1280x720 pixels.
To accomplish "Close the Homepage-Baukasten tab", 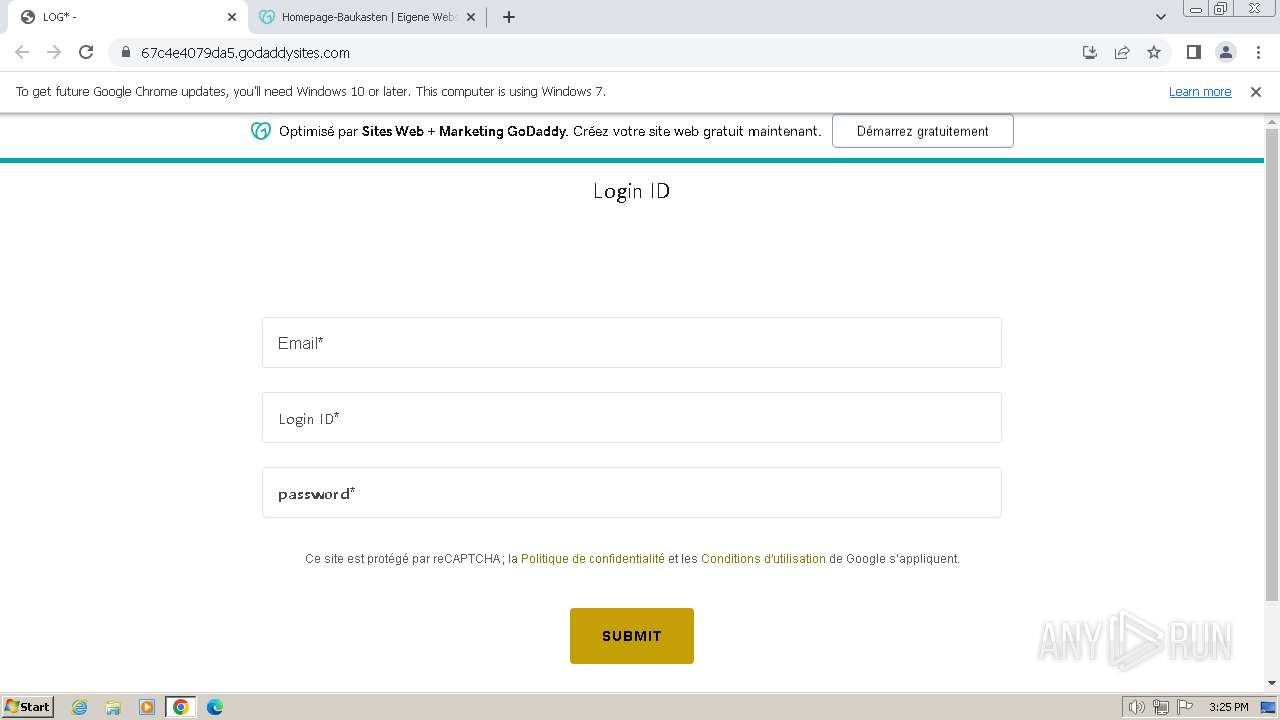I will tap(471, 17).
